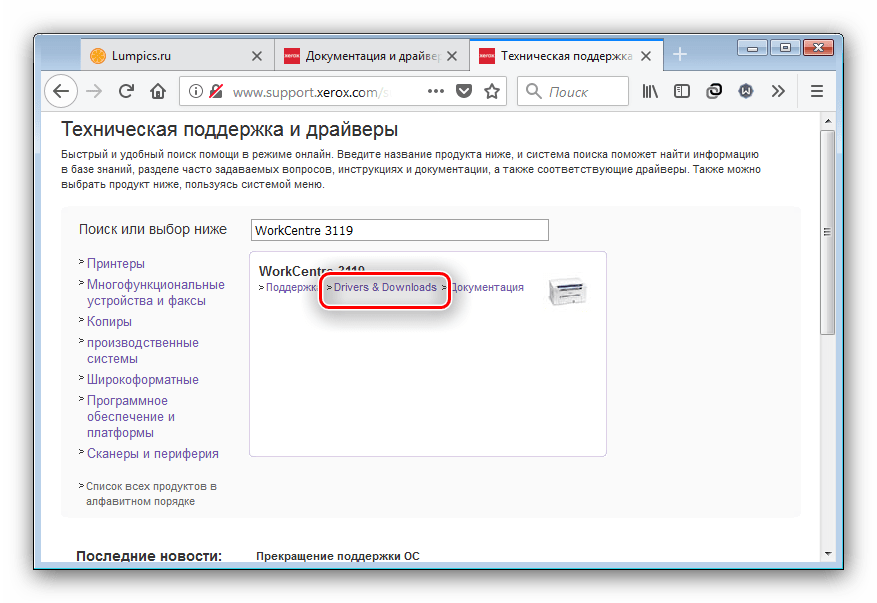Open a new browser tab
The width and height of the screenshot is (877, 603).
[x=680, y=54]
